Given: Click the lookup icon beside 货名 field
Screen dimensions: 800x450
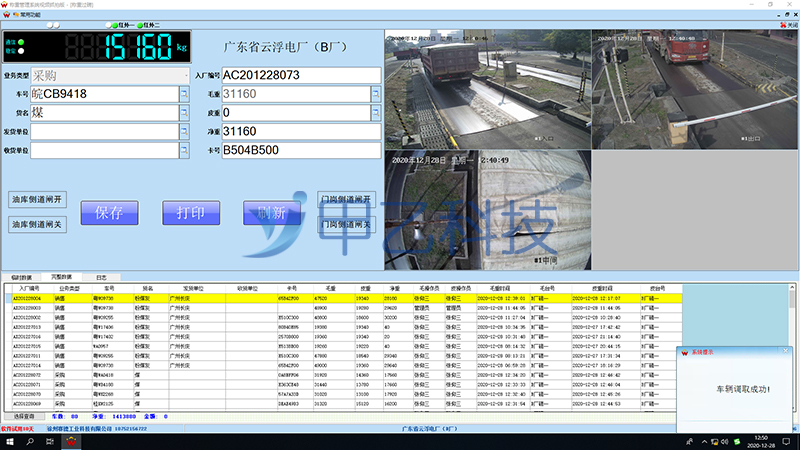Looking at the screenshot, I should click(x=184, y=113).
